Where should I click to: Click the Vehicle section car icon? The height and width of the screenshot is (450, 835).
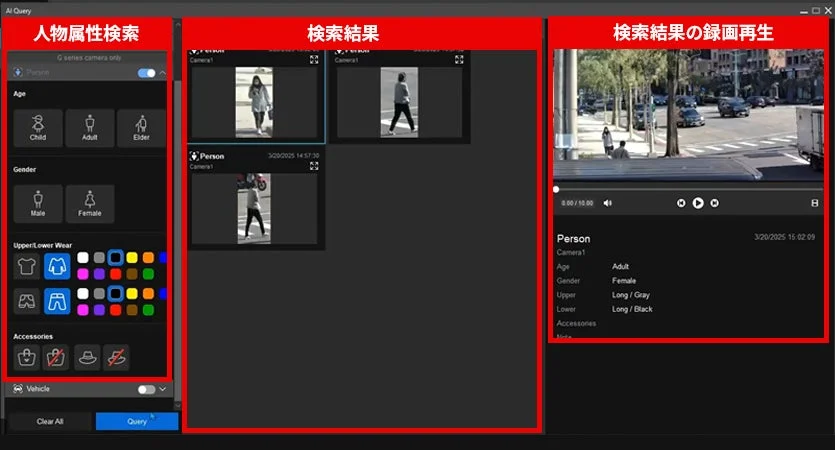tap(18, 389)
